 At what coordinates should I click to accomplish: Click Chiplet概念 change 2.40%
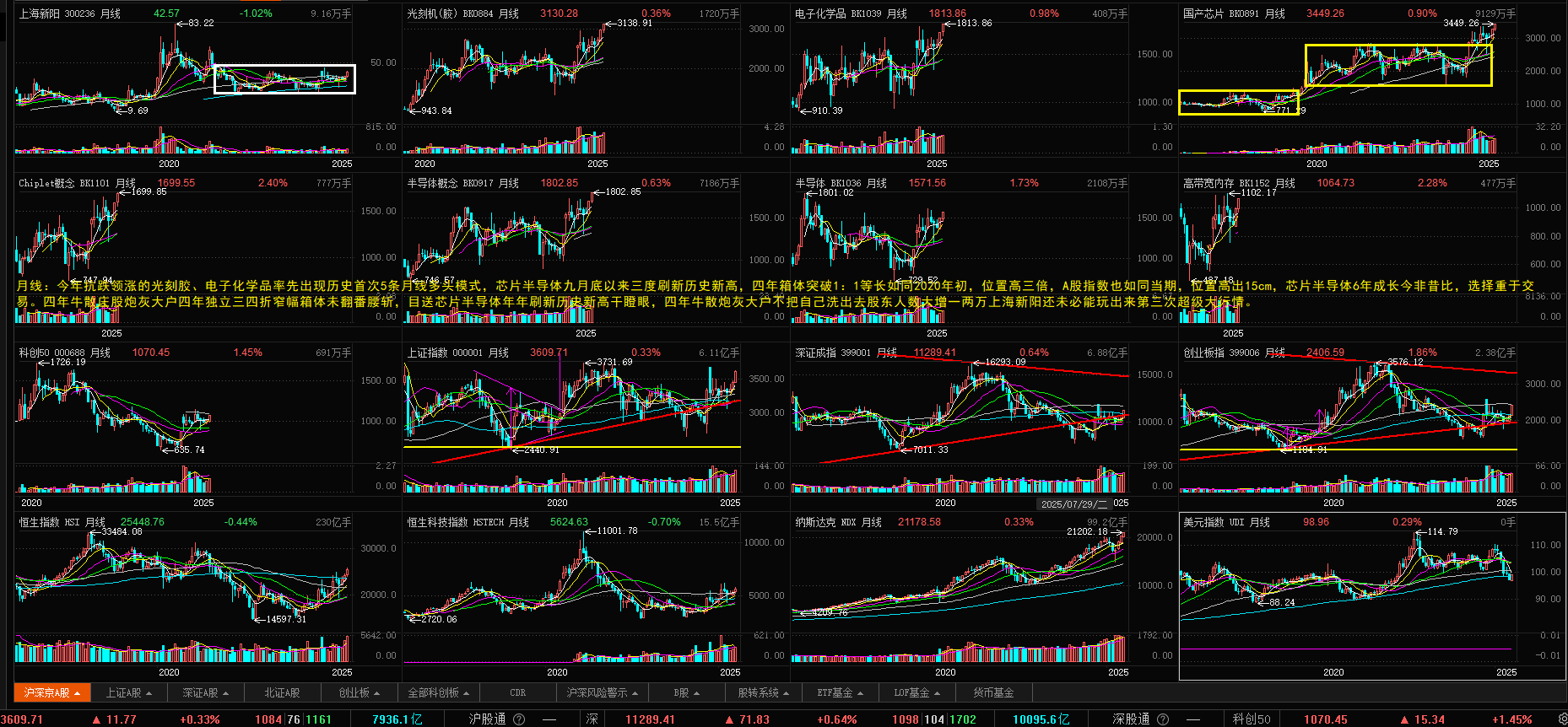tap(273, 183)
